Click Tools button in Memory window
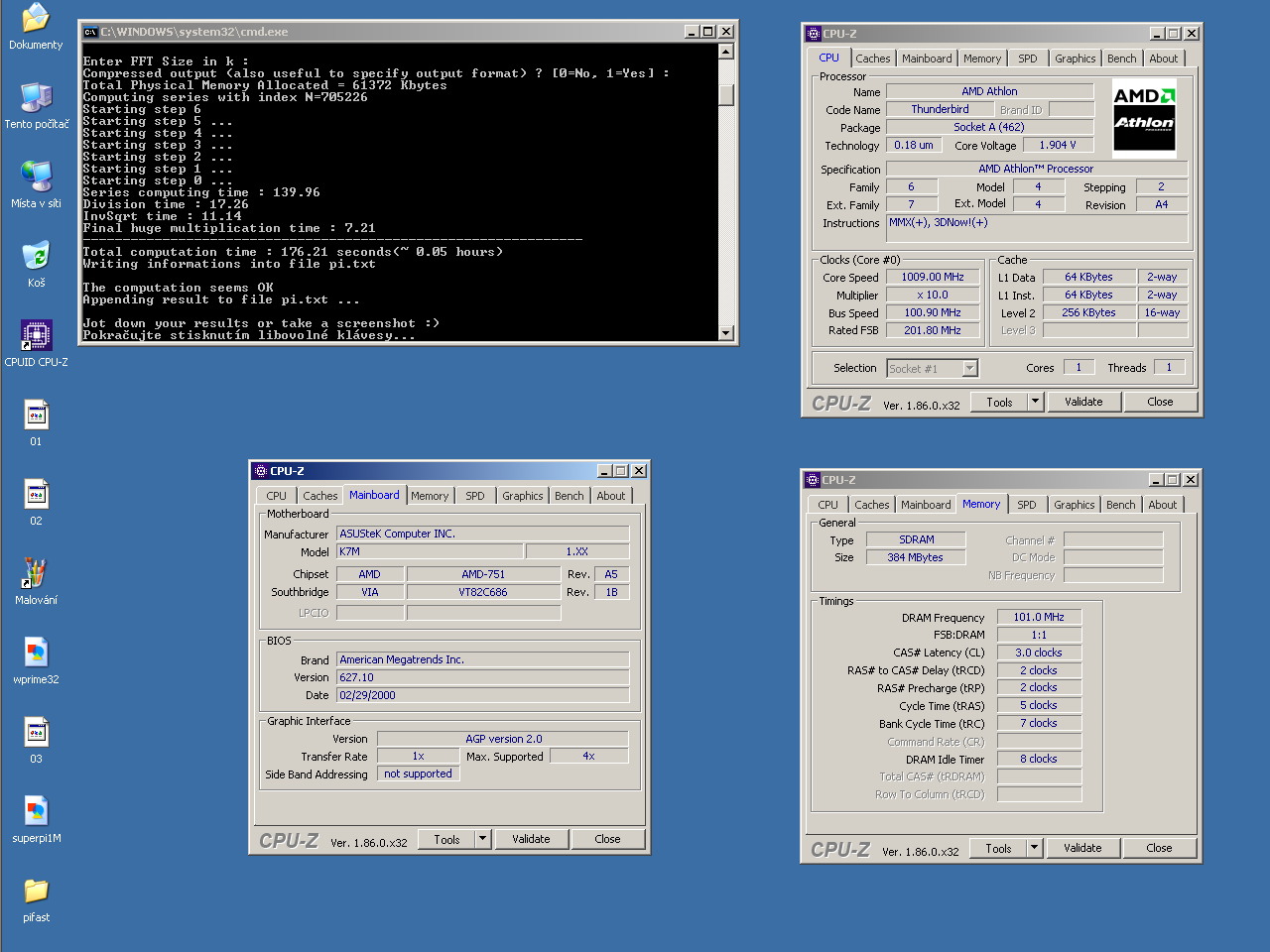This screenshot has height=952, width=1270. pyautogui.click(x=998, y=848)
